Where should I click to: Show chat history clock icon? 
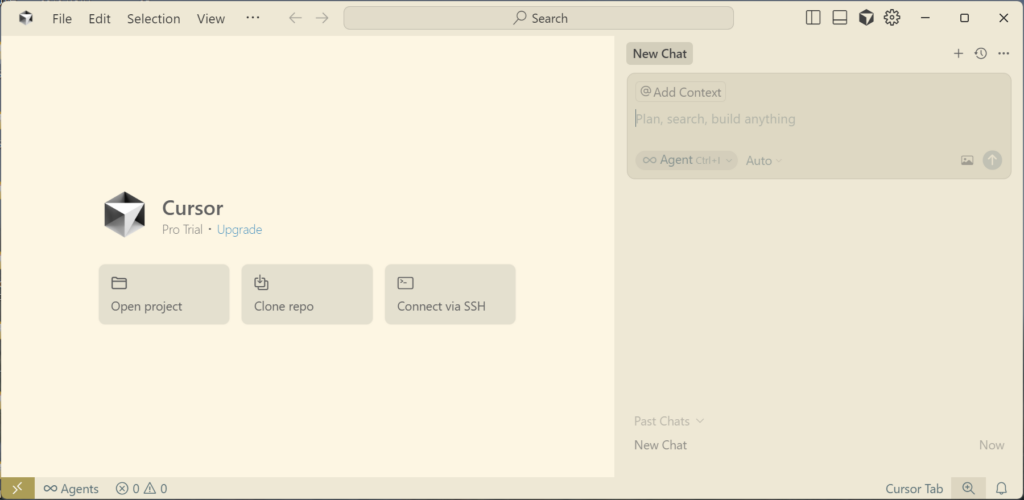(x=981, y=54)
